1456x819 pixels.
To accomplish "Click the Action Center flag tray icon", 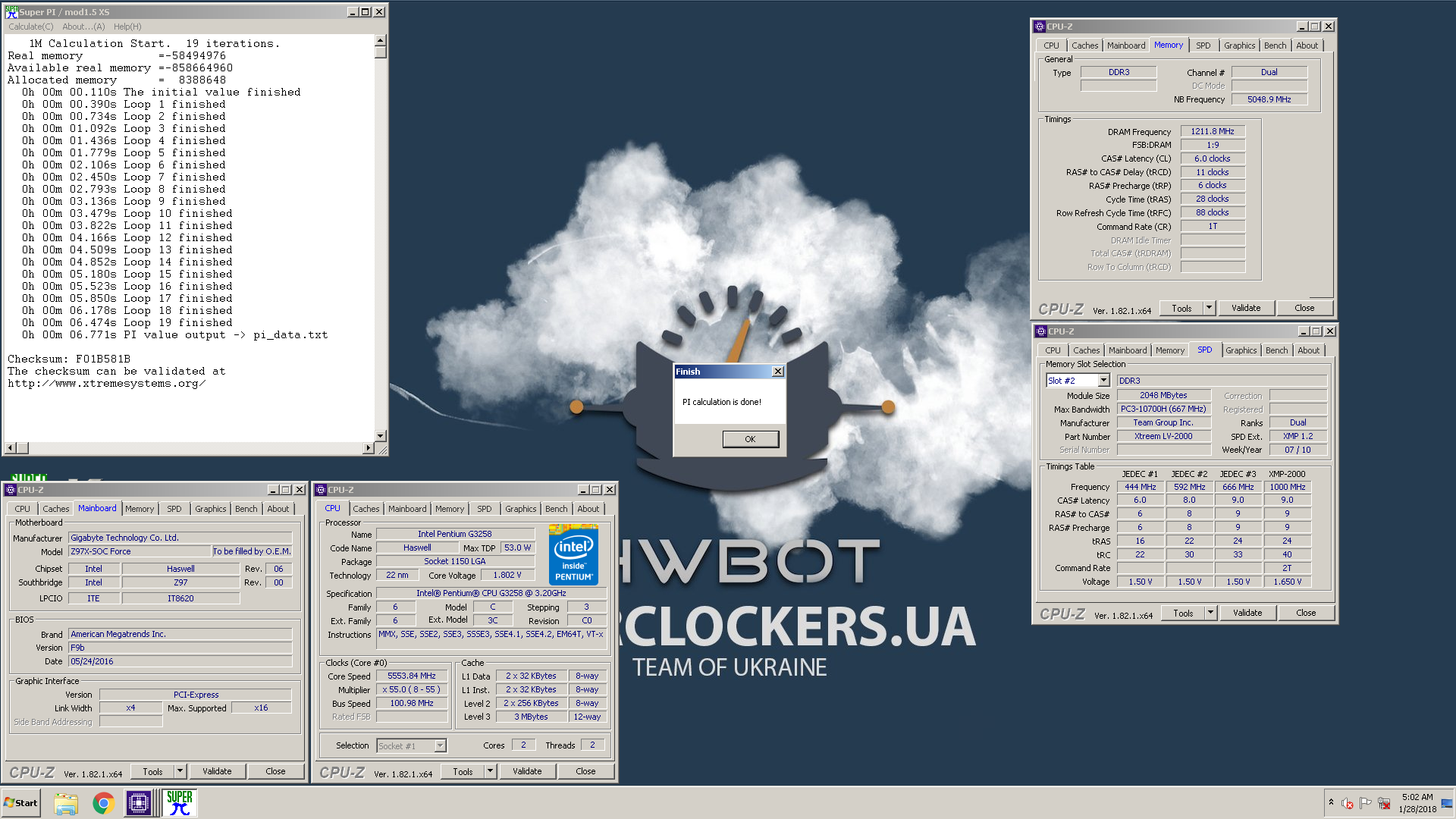I will [x=1365, y=803].
